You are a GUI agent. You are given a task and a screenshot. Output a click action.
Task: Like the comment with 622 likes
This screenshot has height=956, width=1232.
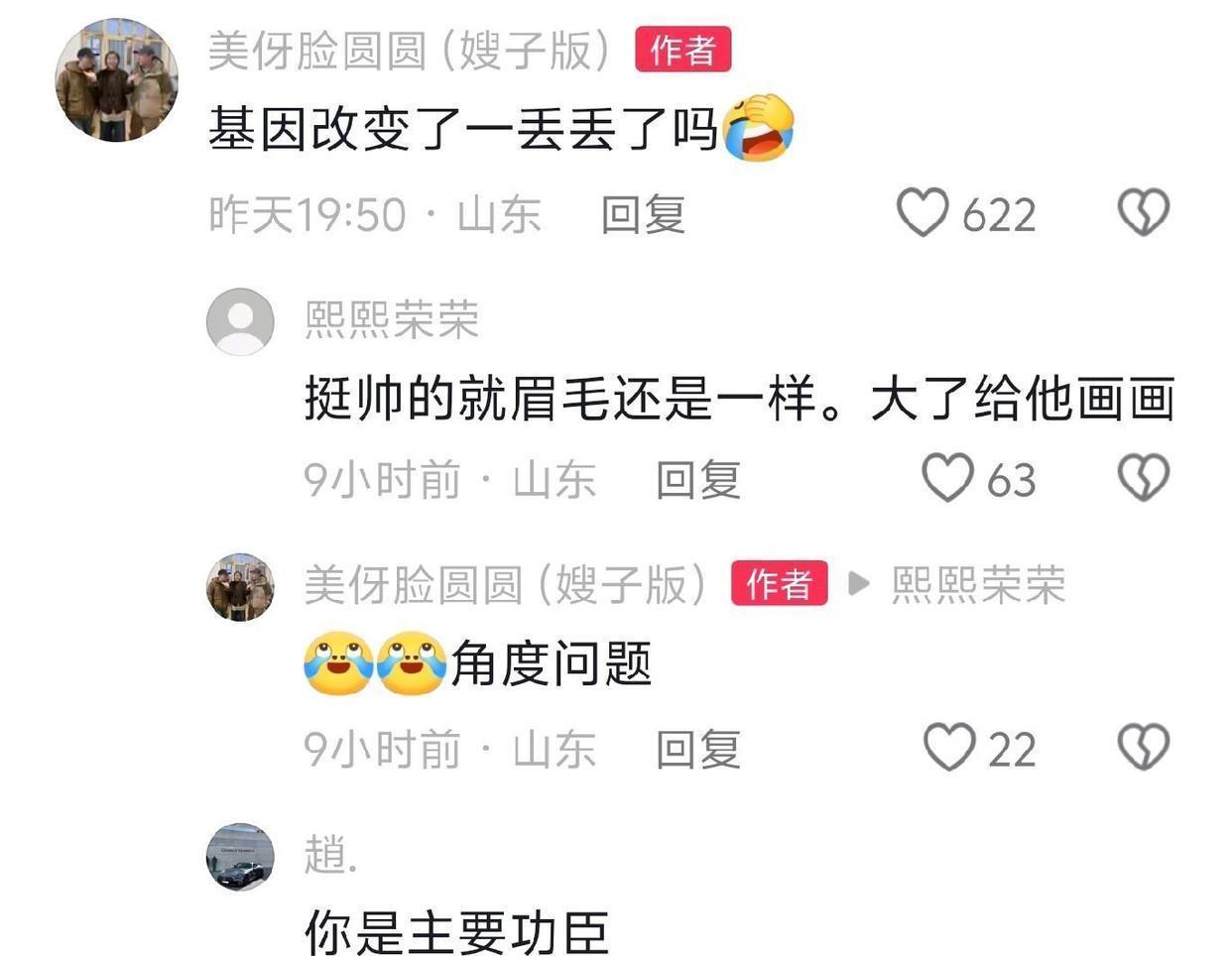[923, 213]
